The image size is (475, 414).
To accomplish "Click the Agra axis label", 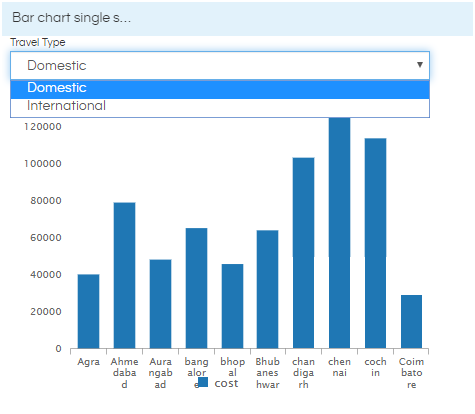I will [x=88, y=362].
